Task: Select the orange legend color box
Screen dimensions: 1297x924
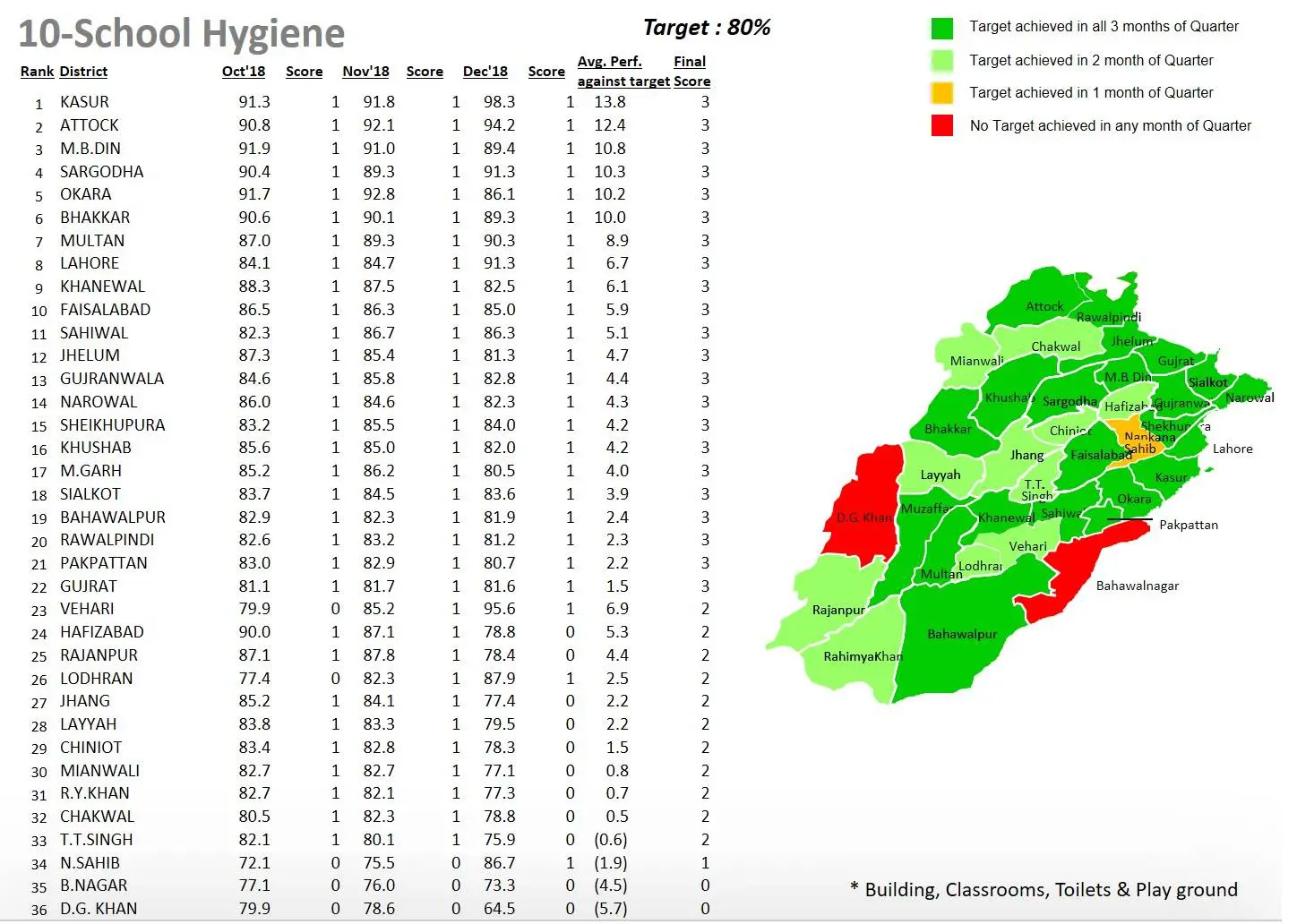Action: coord(941,93)
